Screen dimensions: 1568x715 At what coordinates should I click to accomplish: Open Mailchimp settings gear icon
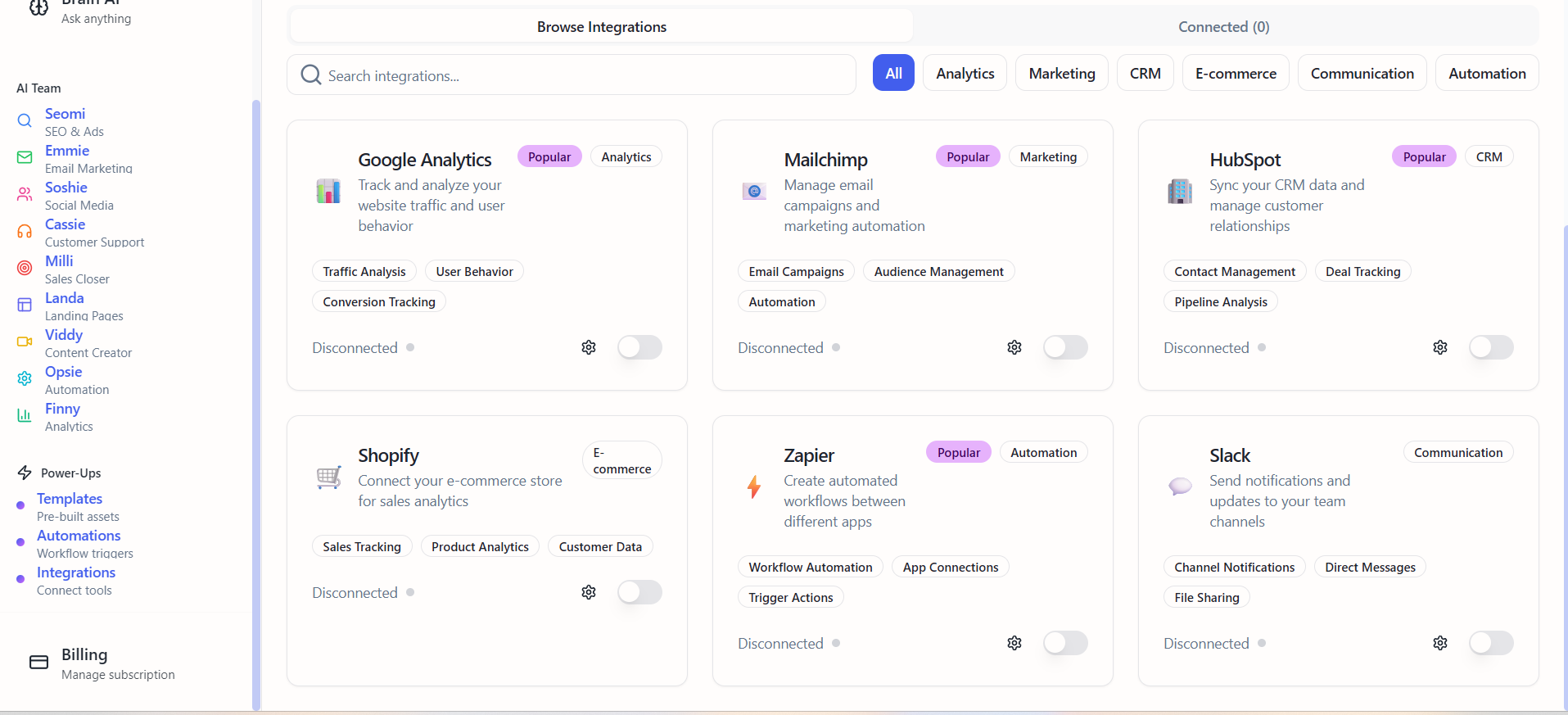(1014, 347)
